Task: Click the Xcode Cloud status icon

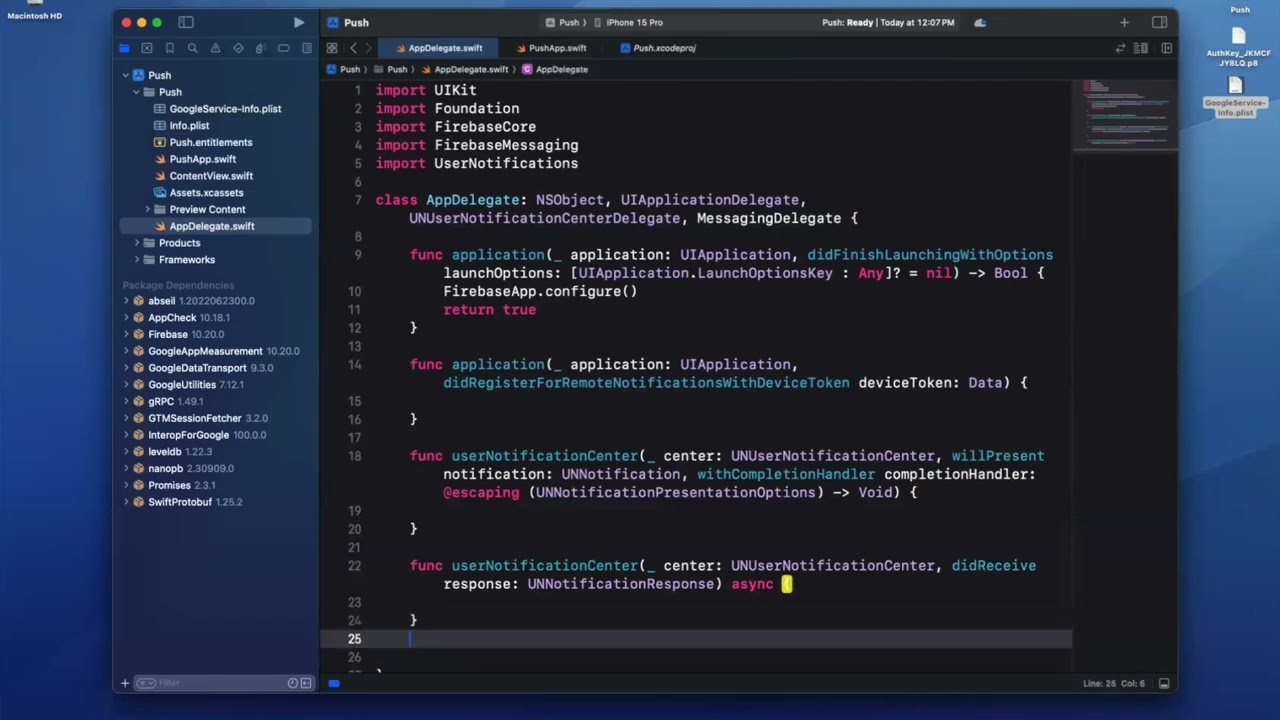Action: (x=980, y=22)
